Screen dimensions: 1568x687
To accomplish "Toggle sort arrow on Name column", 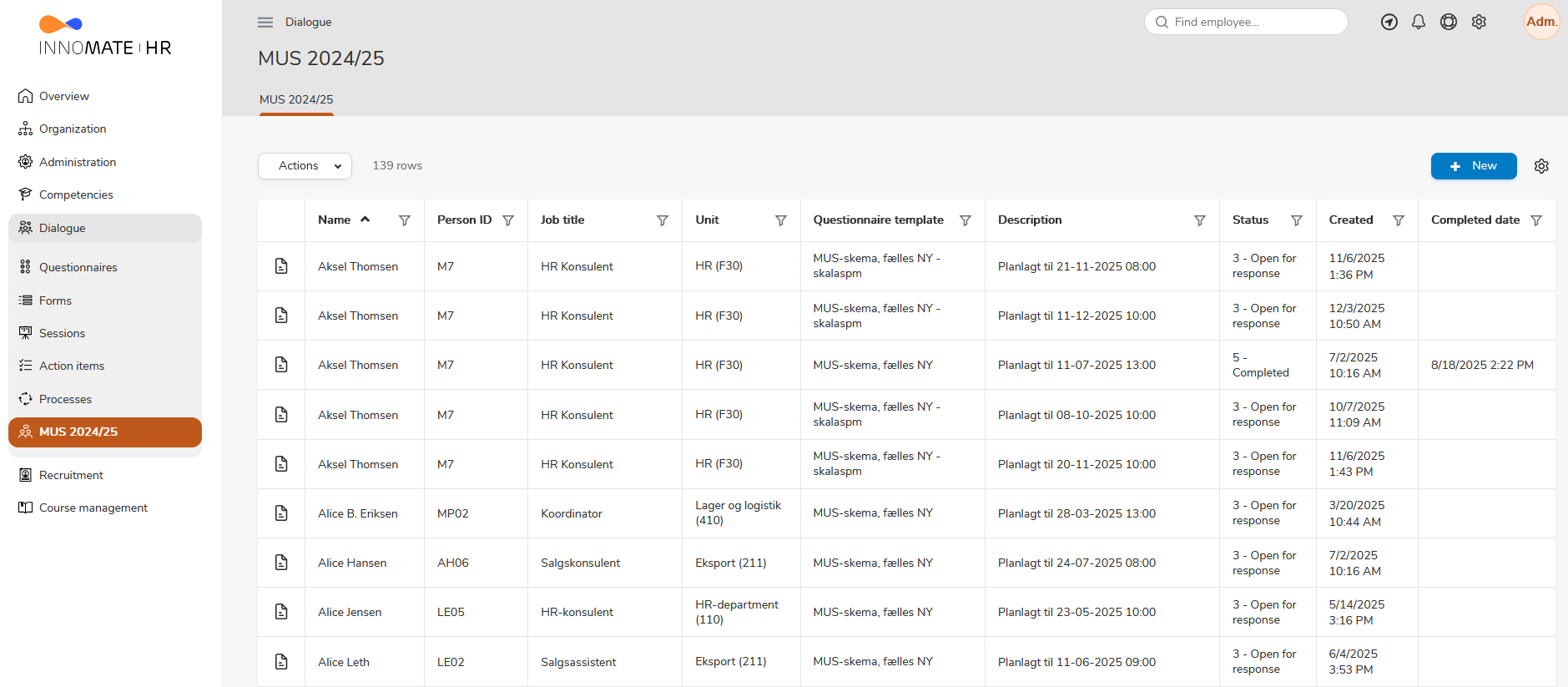I will [x=365, y=220].
